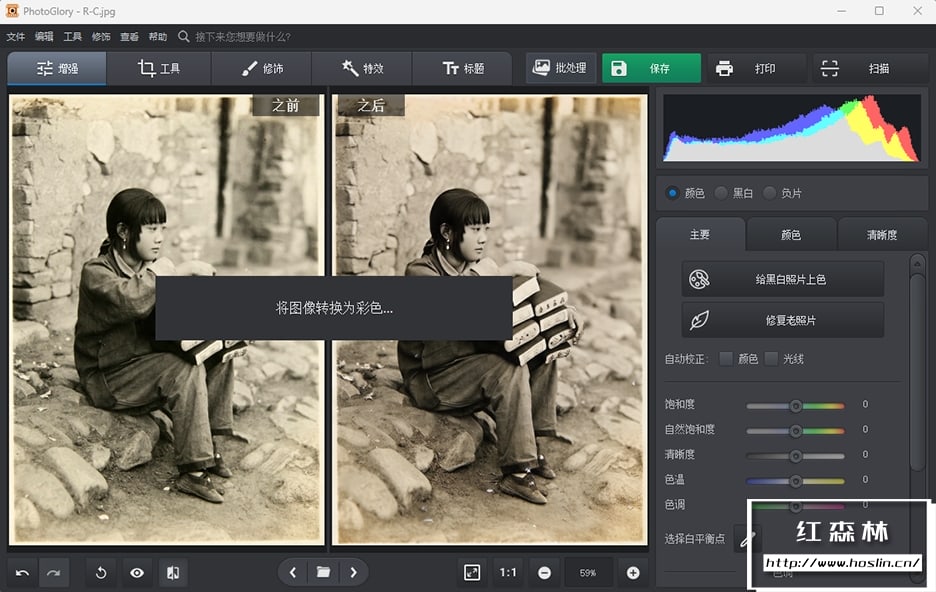Select the 负片 radio button

[x=769, y=193]
